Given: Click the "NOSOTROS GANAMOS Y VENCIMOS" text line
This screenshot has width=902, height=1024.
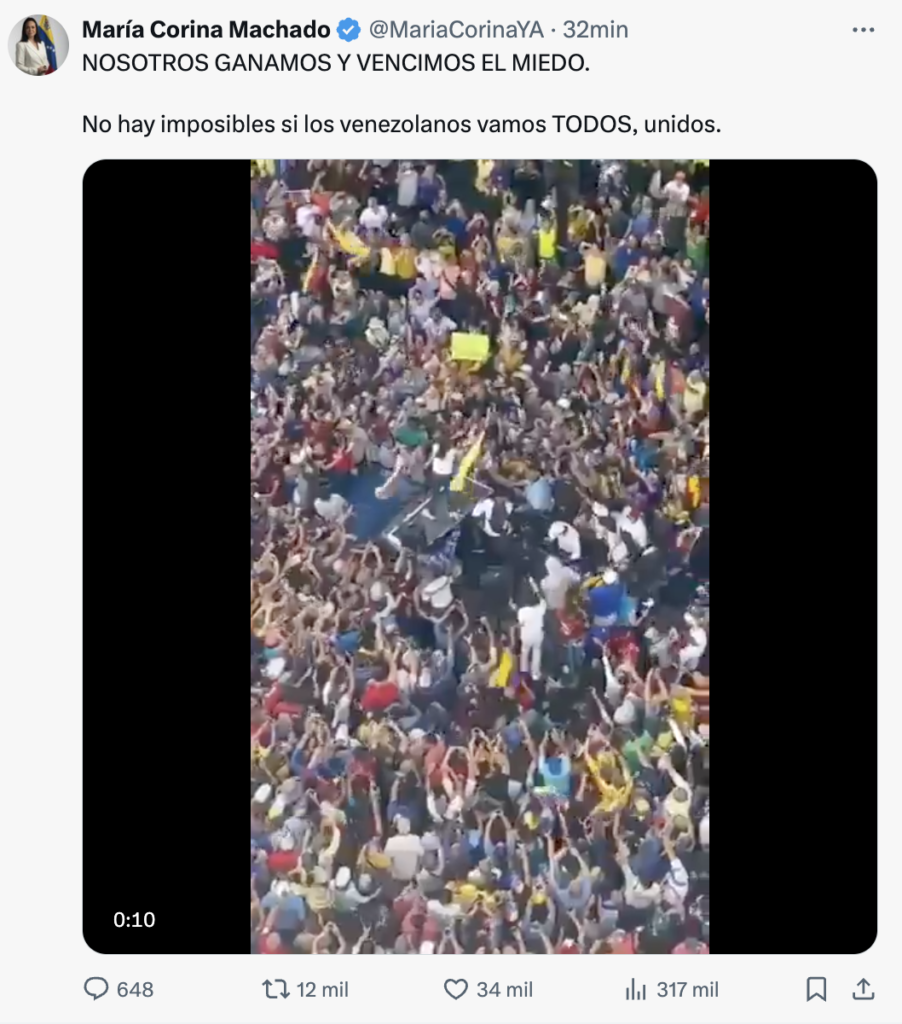Looking at the screenshot, I should coord(336,63).
